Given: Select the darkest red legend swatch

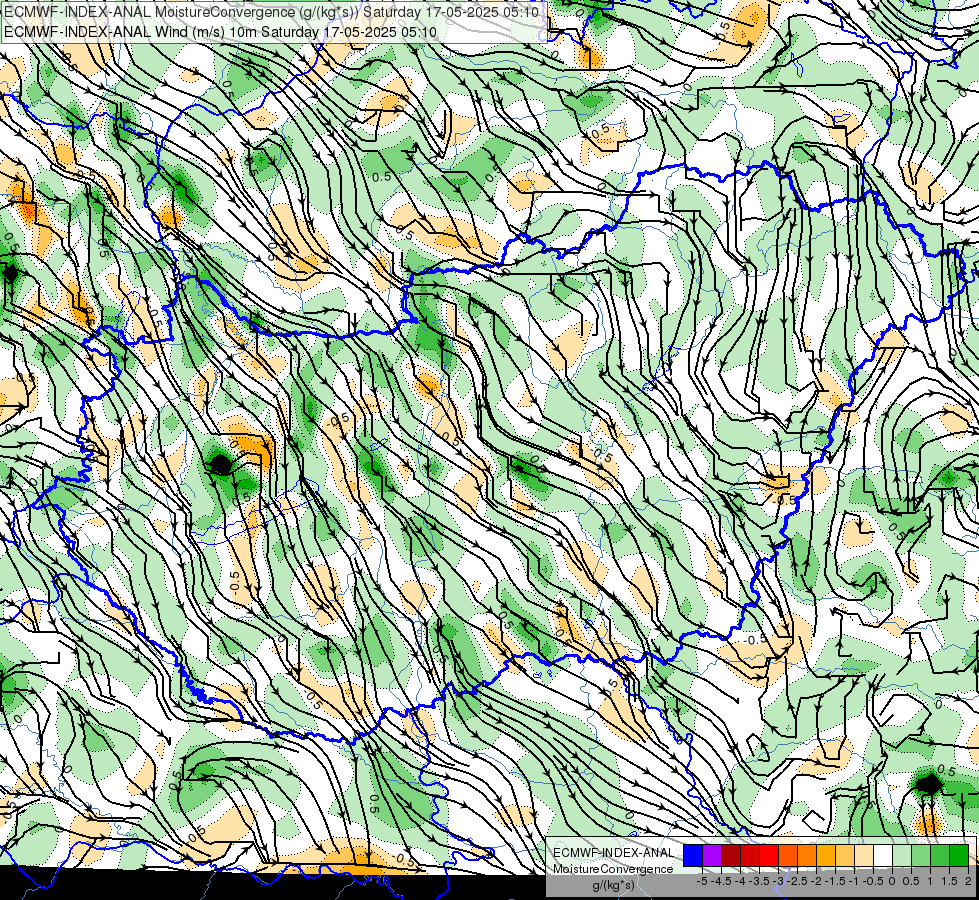Looking at the screenshot, I should (731, 855).
